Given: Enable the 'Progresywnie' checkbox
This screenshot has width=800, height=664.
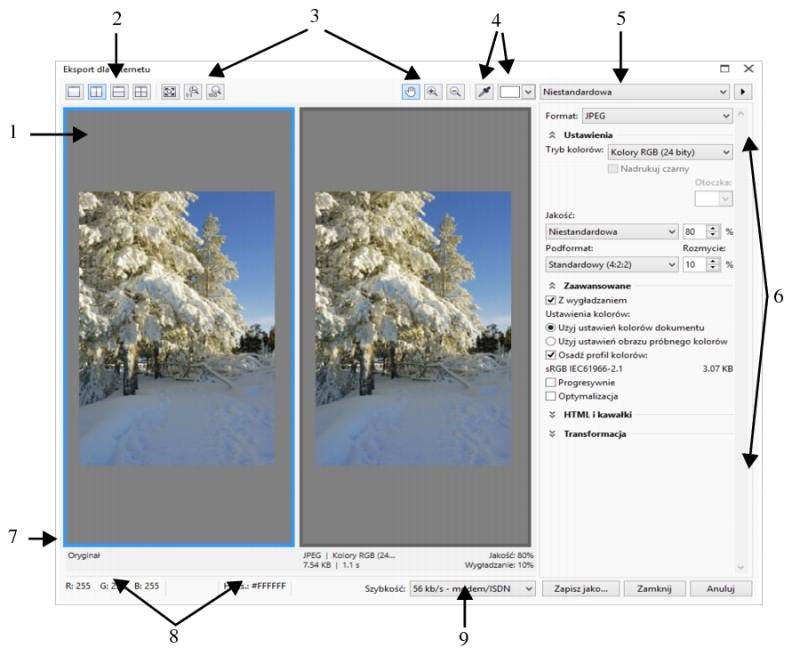Looking at the screenshot, I should 550,382.
